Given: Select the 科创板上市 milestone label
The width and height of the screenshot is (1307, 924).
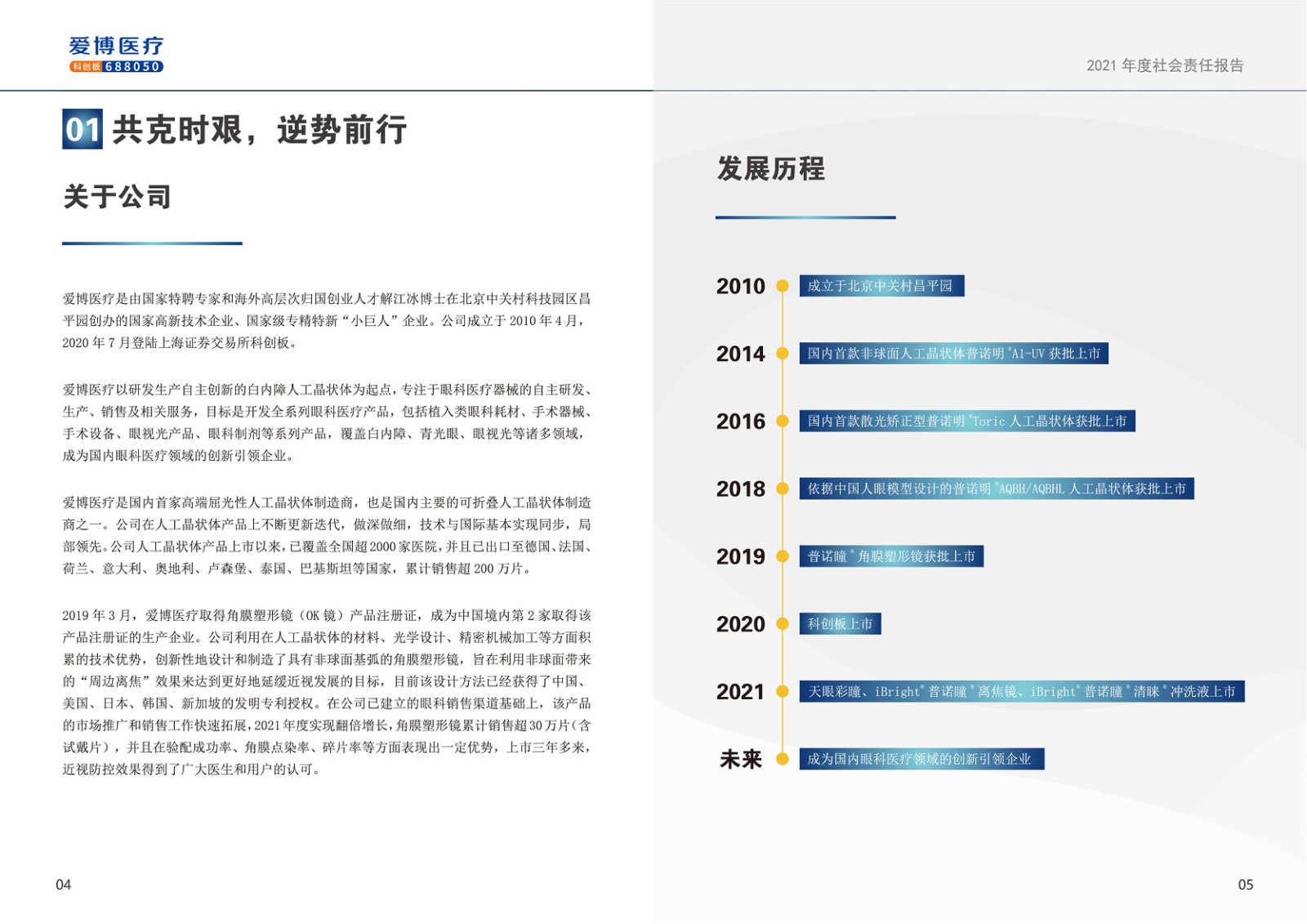Looking at the screenshot, I should point(840,624).
